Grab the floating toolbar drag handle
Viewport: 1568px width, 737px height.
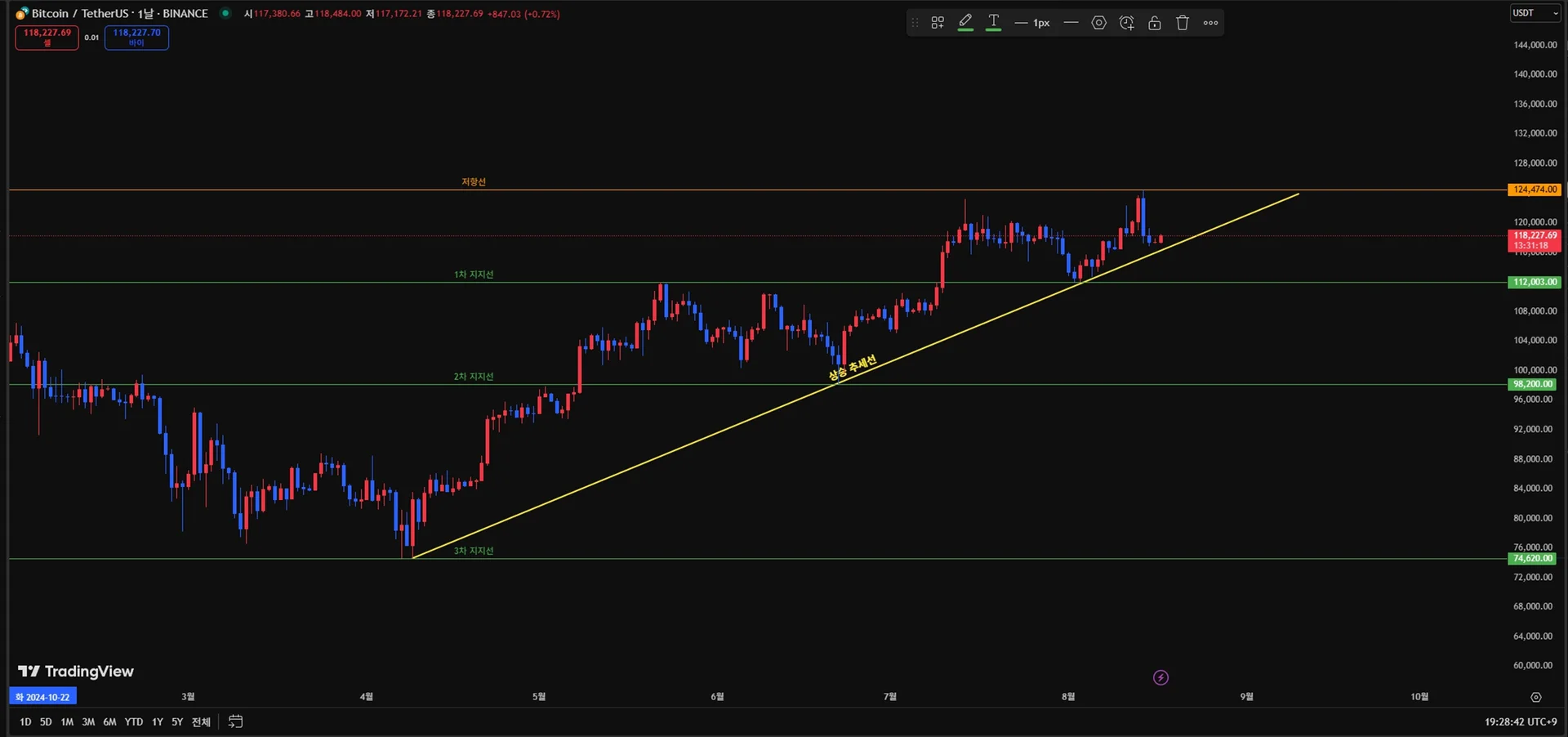point(915,23)
